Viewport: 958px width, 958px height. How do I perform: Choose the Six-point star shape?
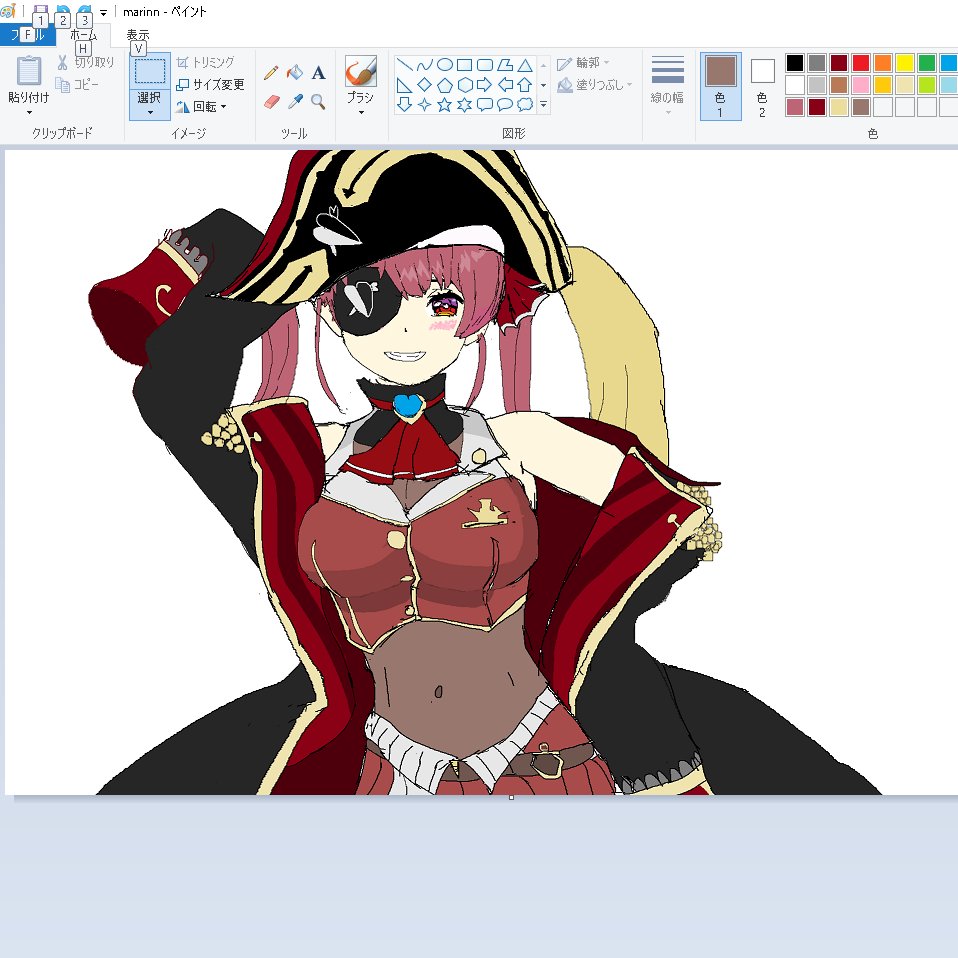tap(465, 104)
